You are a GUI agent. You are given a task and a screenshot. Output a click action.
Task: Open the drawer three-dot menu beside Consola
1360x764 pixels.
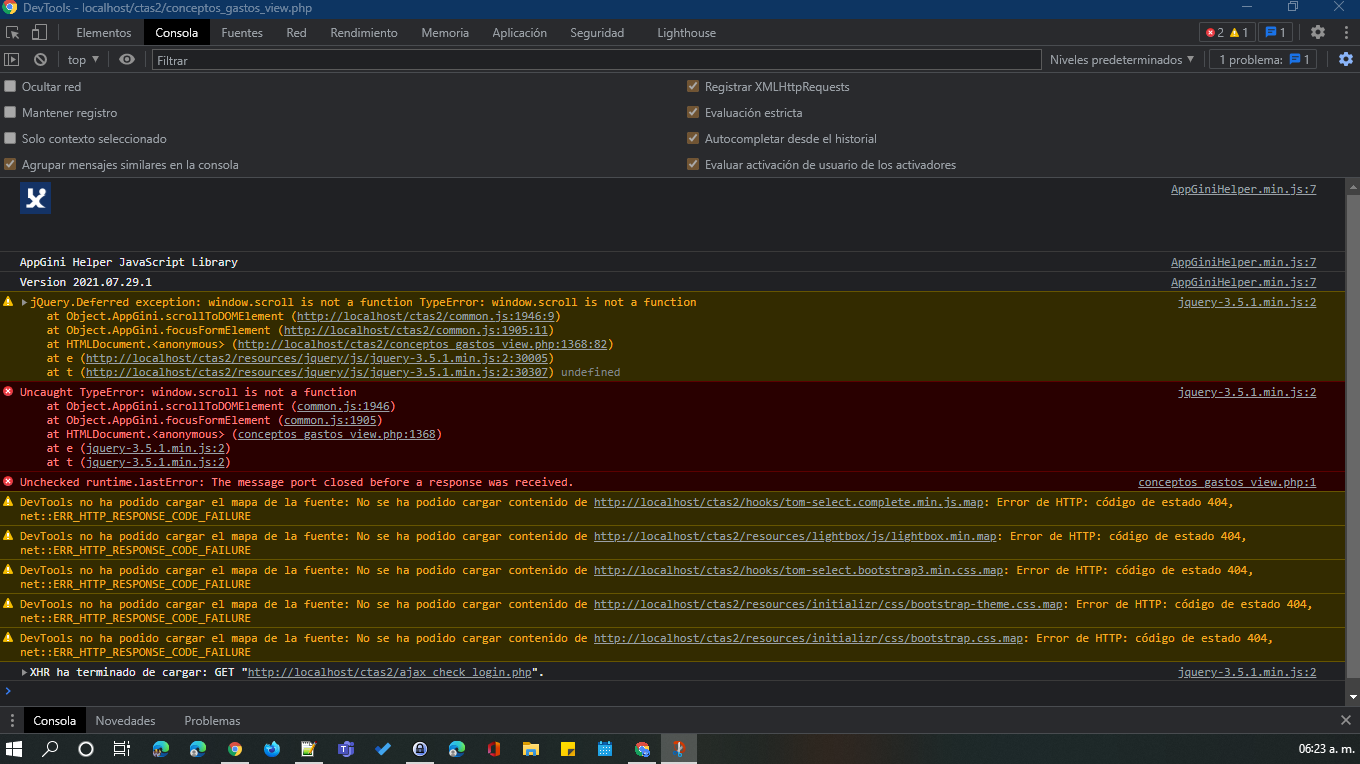point(12,721)
